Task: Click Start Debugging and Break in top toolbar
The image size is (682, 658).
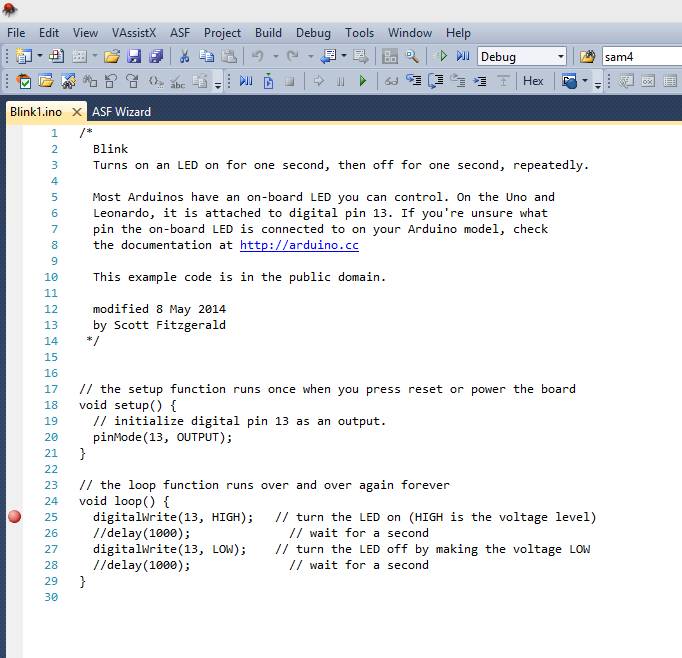Action: [x=463, y=56]
